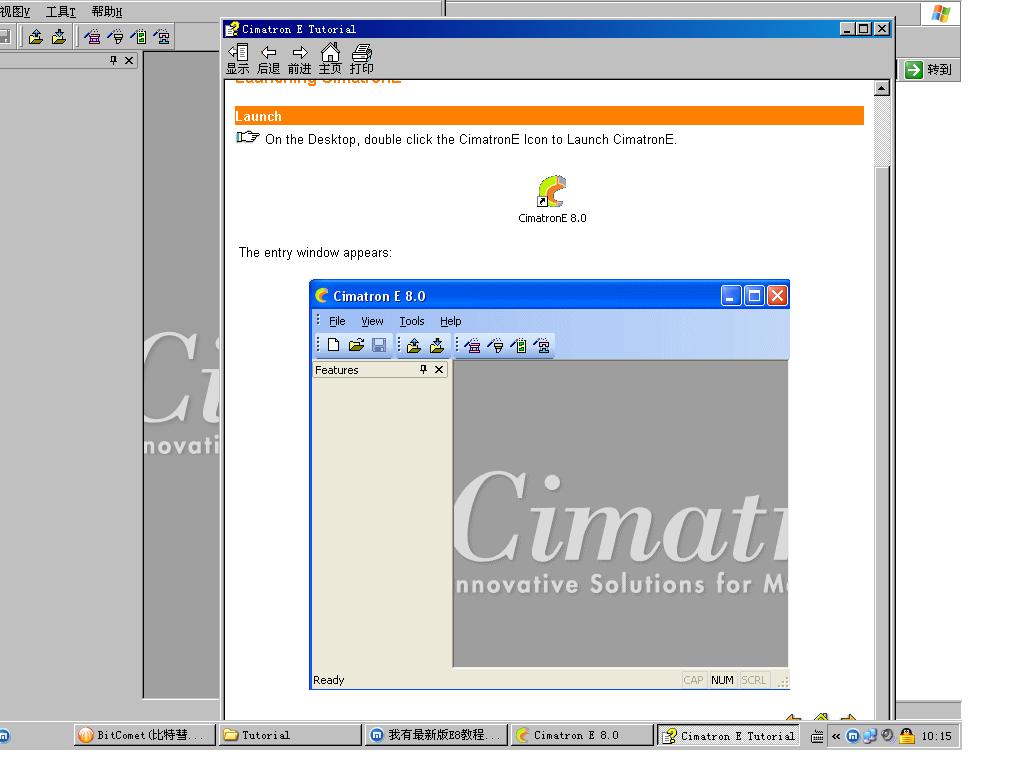Click the keyboard input icon in tray

(x=817, y=737)
